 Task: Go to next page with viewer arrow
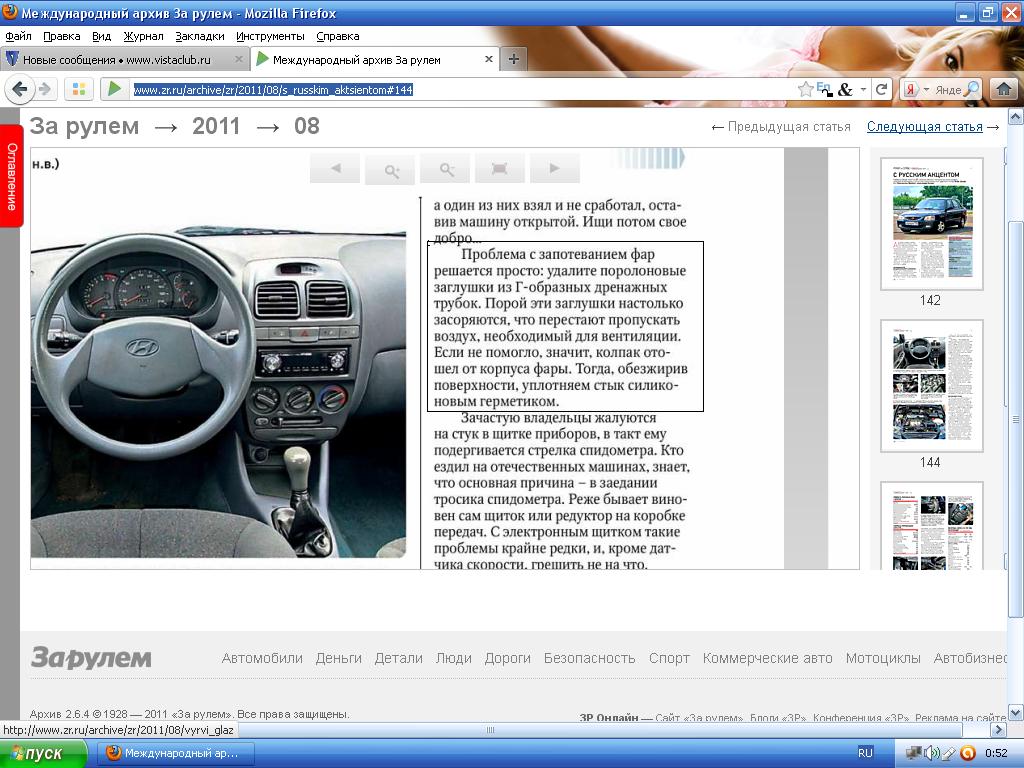tap(555, 169)
